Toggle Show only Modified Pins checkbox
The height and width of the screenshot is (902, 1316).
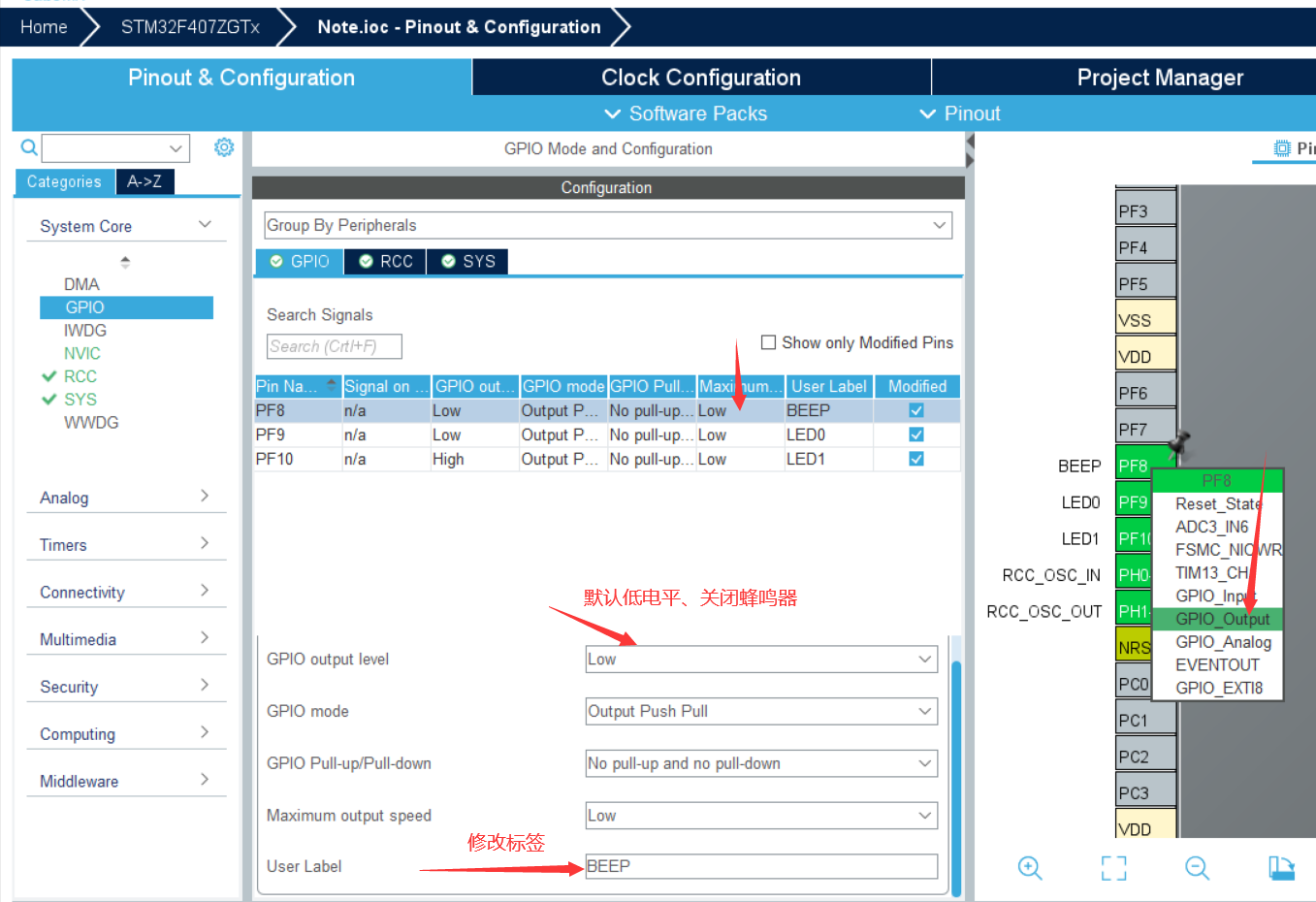(769, 342)
